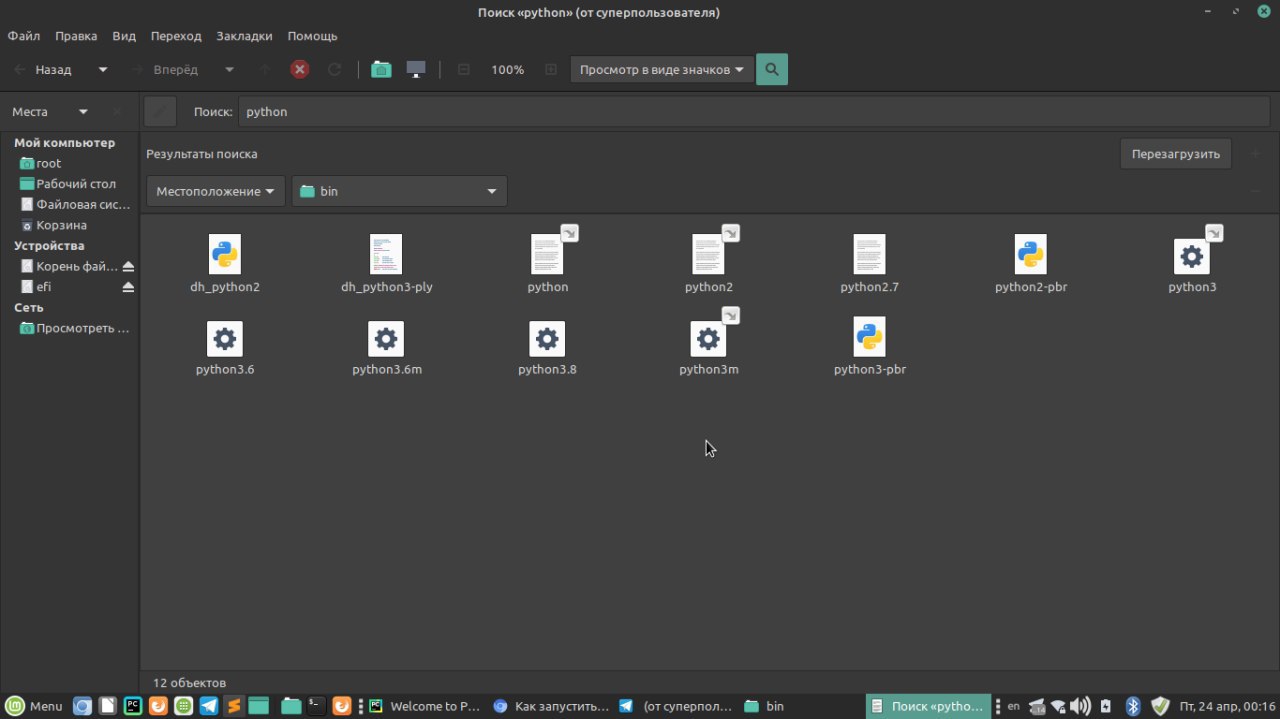Open Telegram from taskbar launcher
1280x719 pixels.
coord(209,706)
